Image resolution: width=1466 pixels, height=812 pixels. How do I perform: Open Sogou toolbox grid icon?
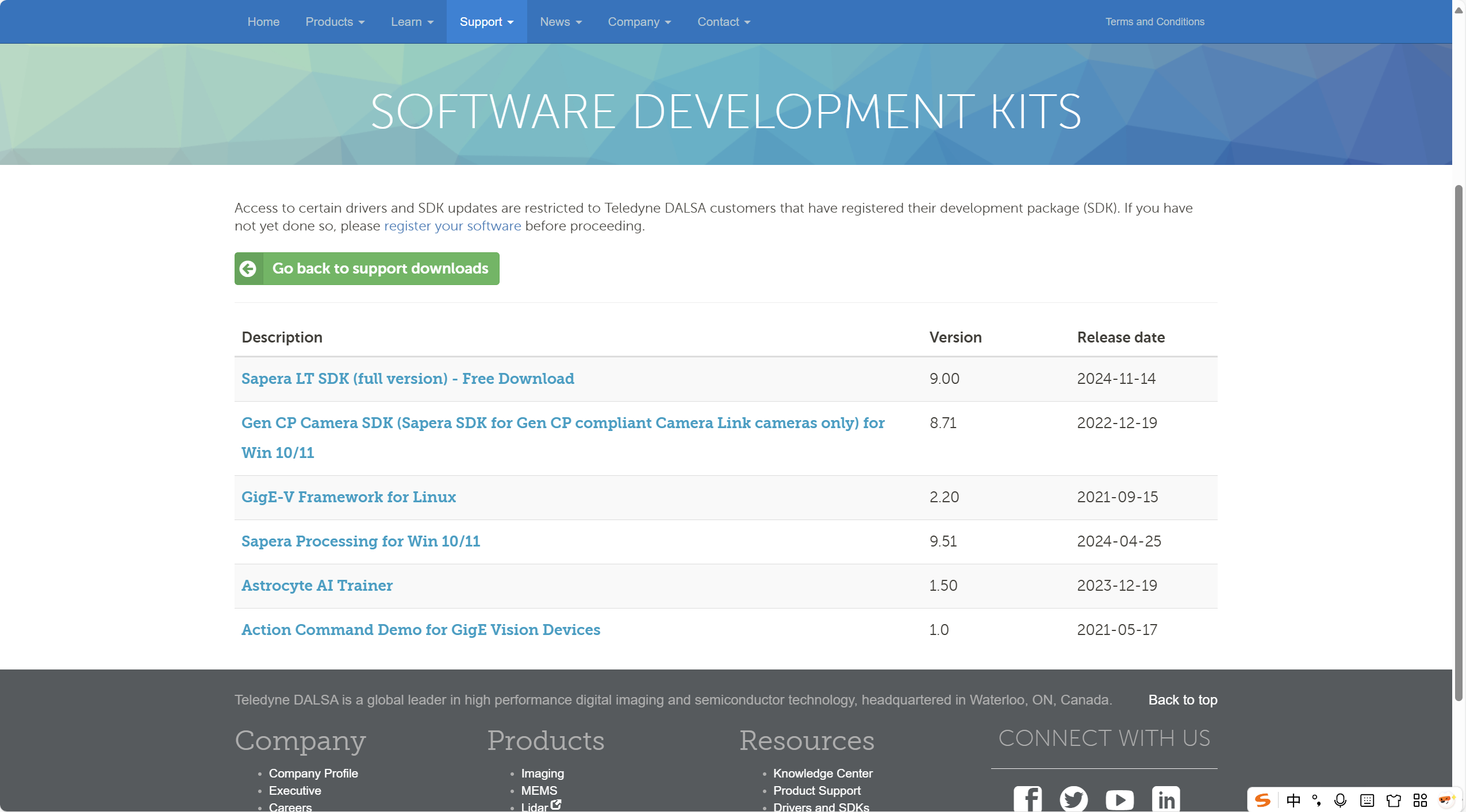click(1420, 800)
